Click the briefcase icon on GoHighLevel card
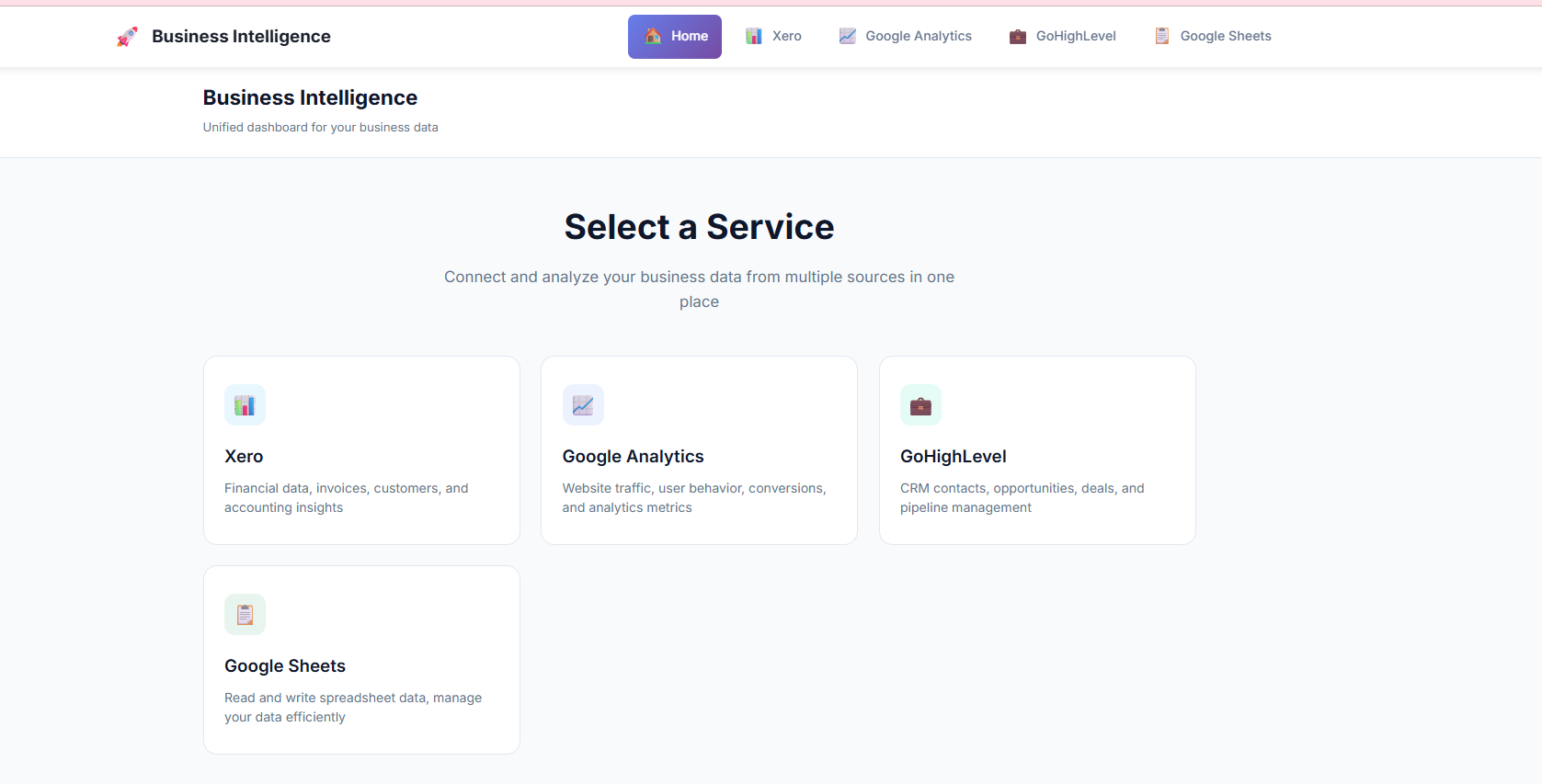The width and height of the screenshot is (1542, 784). click(920, 405)
